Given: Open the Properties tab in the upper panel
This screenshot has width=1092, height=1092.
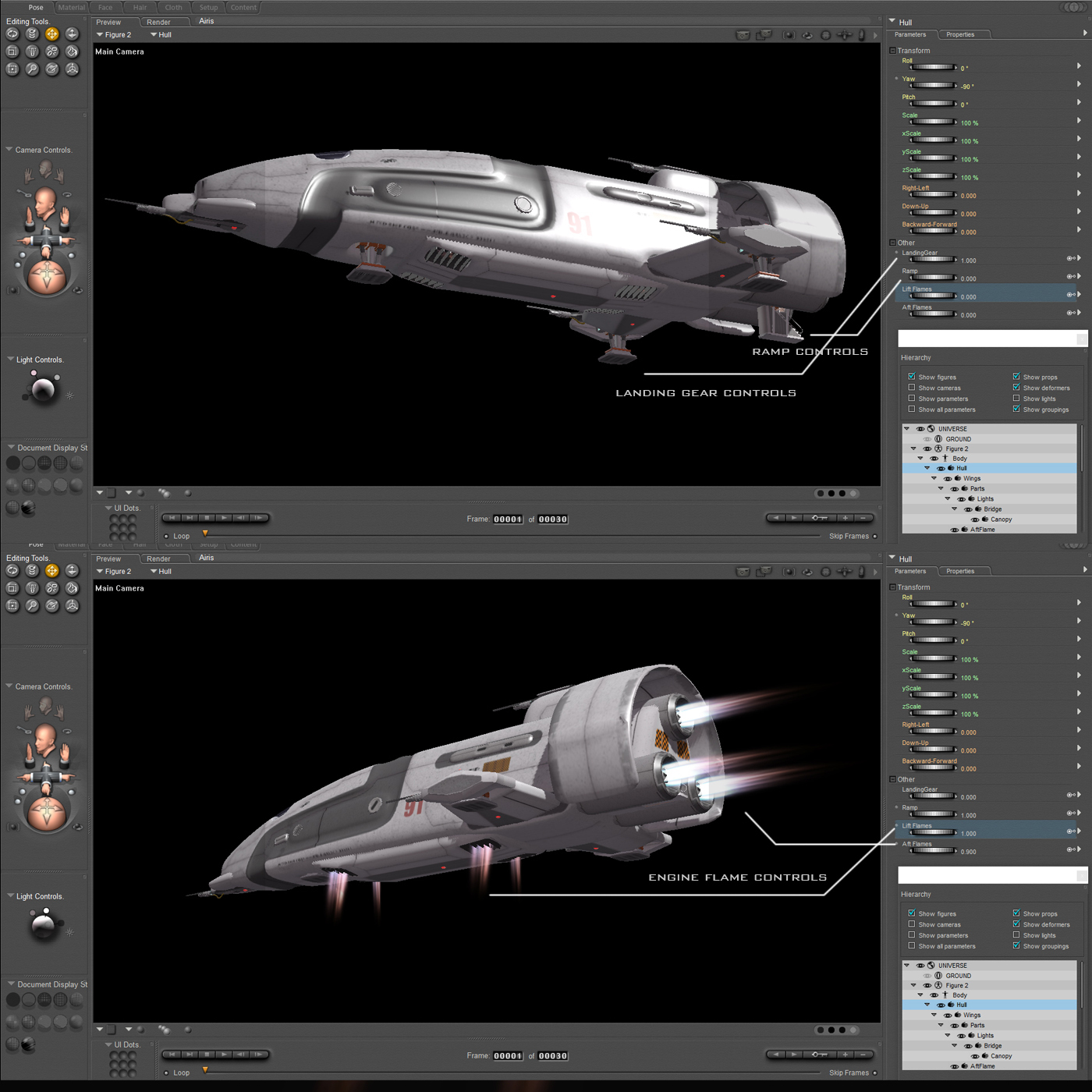Looking at the screenshot, I should [x=960, y=34].
